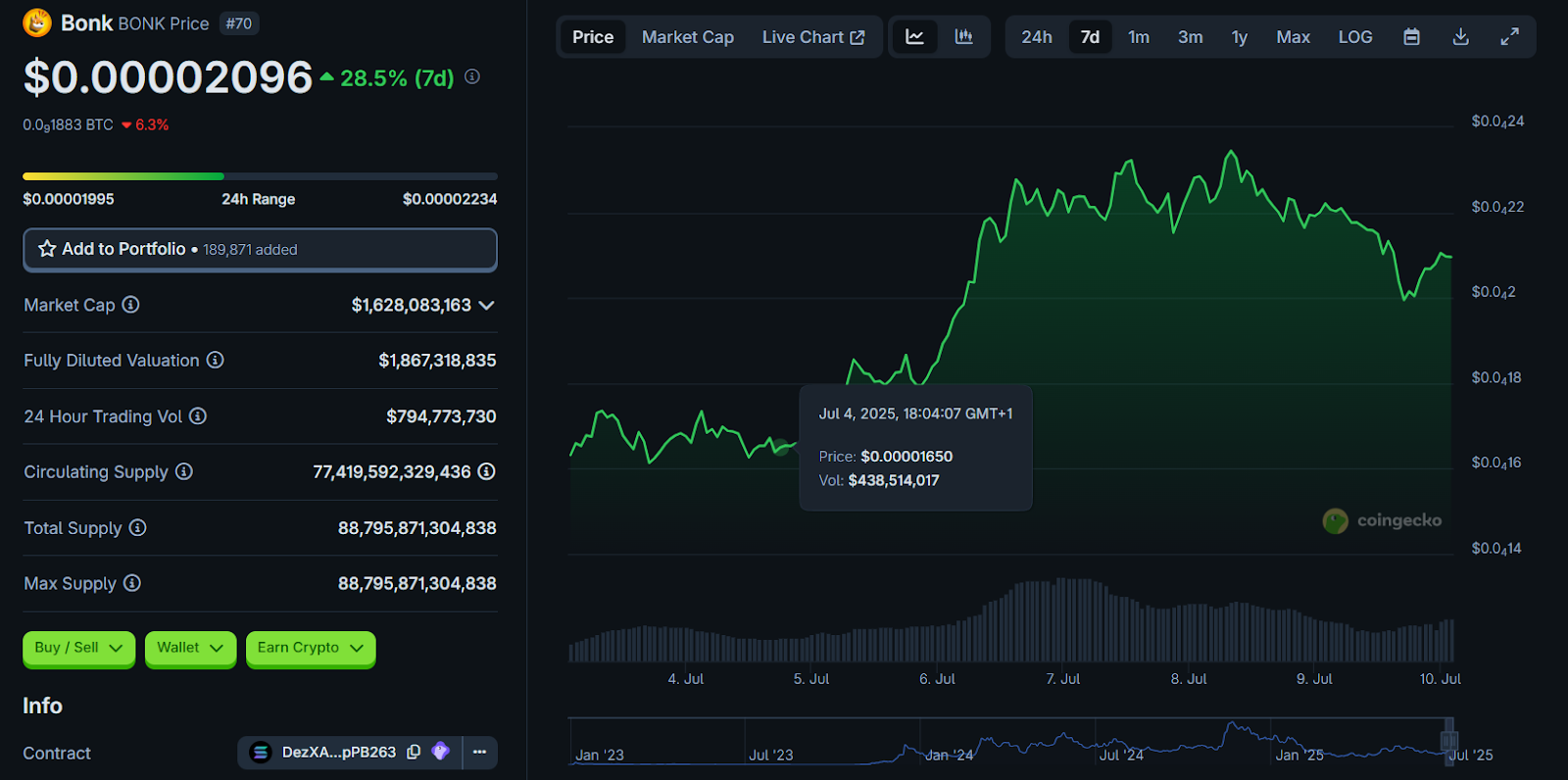1568x780 pixels.
Task: Click 24h range low $0.00001995
Action: 69,199
